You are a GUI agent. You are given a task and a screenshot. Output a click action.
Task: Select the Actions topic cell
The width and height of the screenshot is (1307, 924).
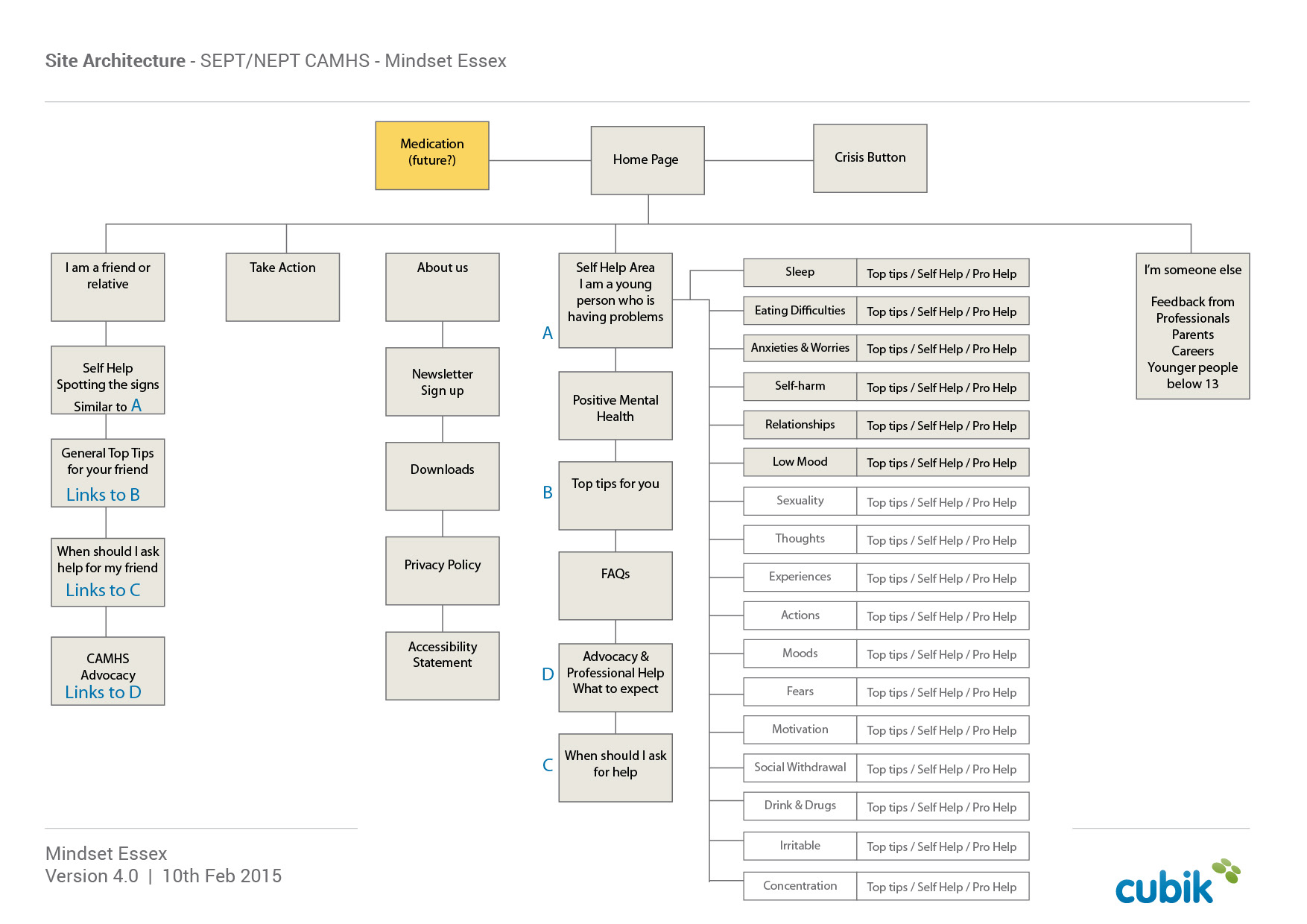tap(800, 616)
